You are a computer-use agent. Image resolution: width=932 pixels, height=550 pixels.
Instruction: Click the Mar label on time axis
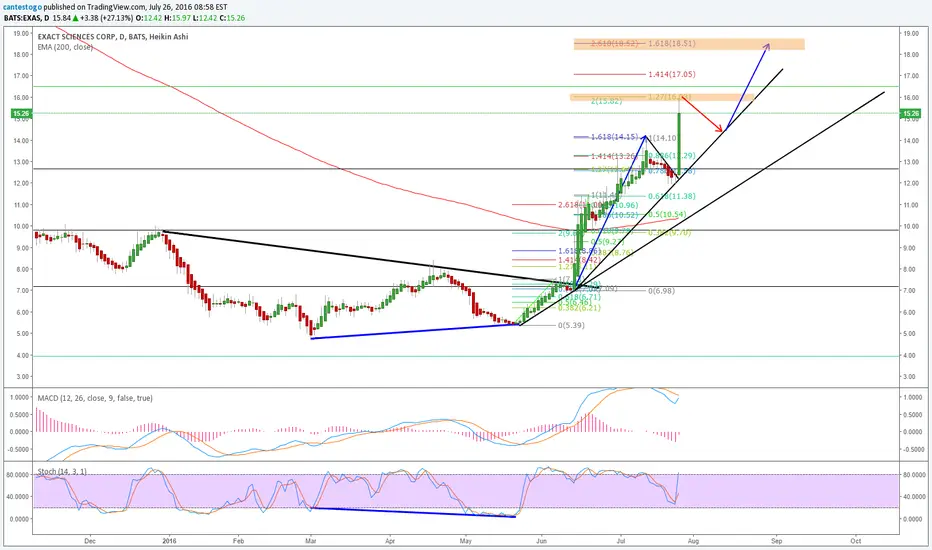click(x=310, y=541)
